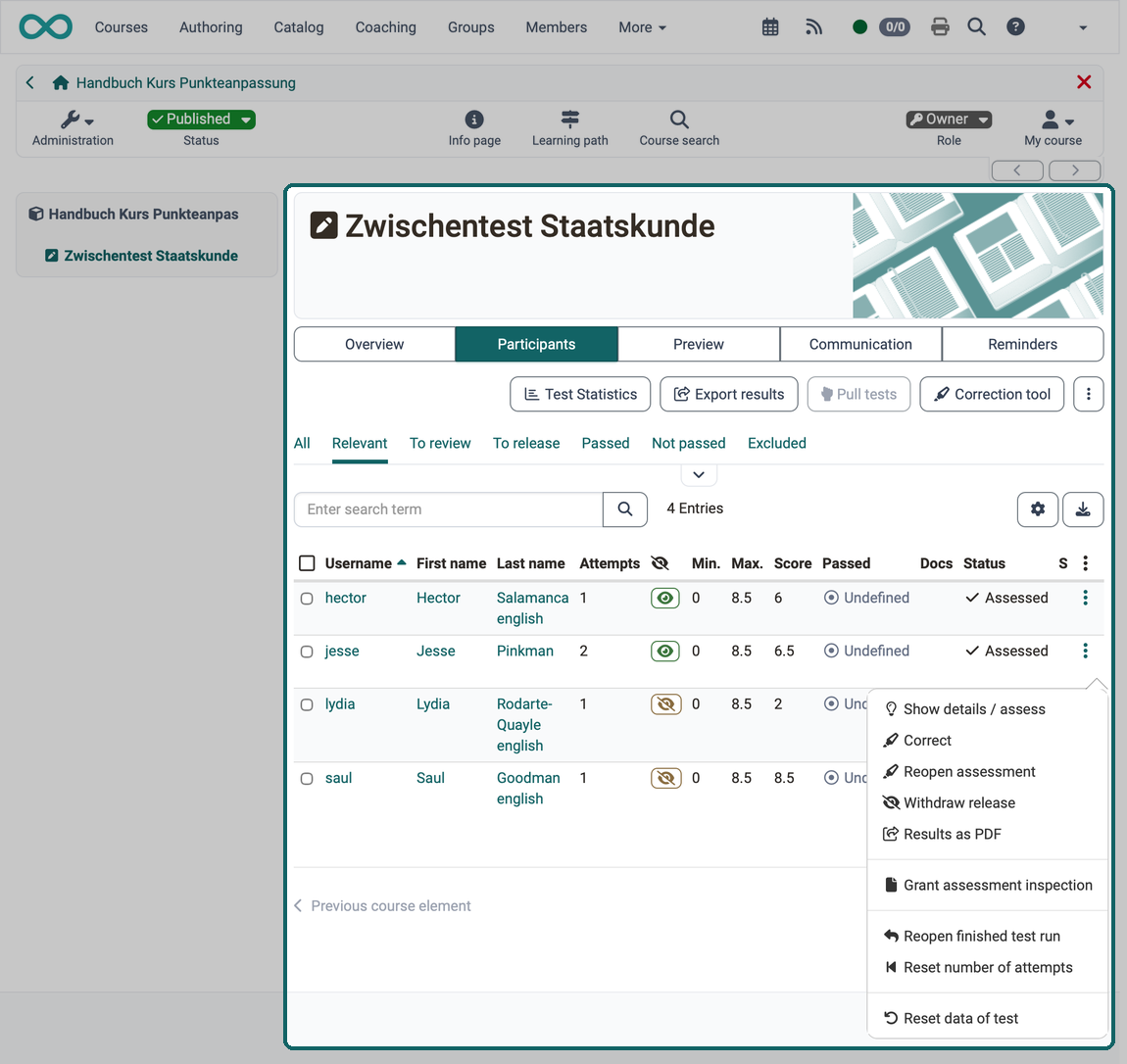This screenshot has height=1064, width=1127.
Task: Open the user menu caret top right
Action: coord(1083,28)
